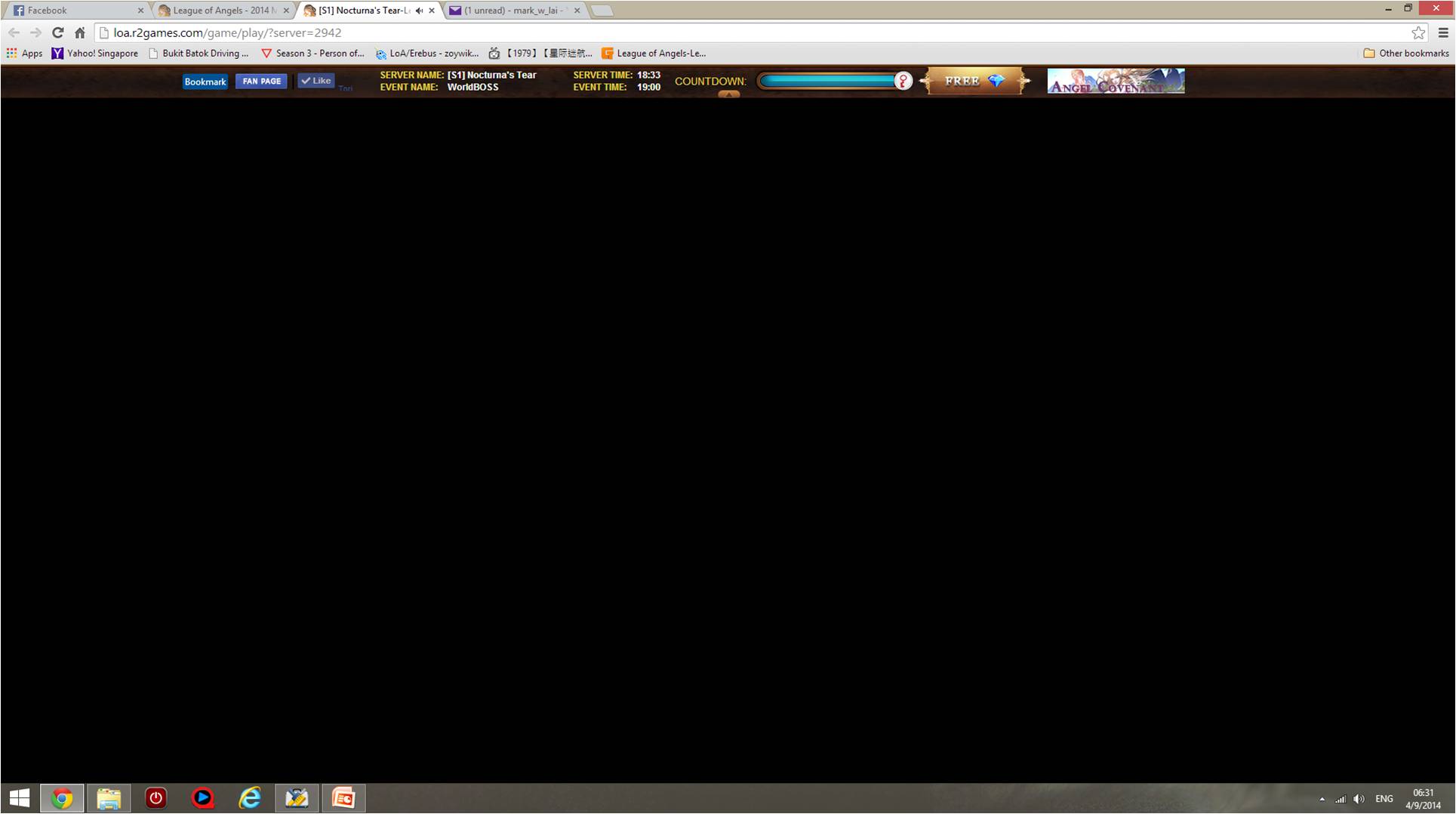Viewport: 1456px width, 814px height.
Task: Claim the FREE diamond reward
Action: 974,81
